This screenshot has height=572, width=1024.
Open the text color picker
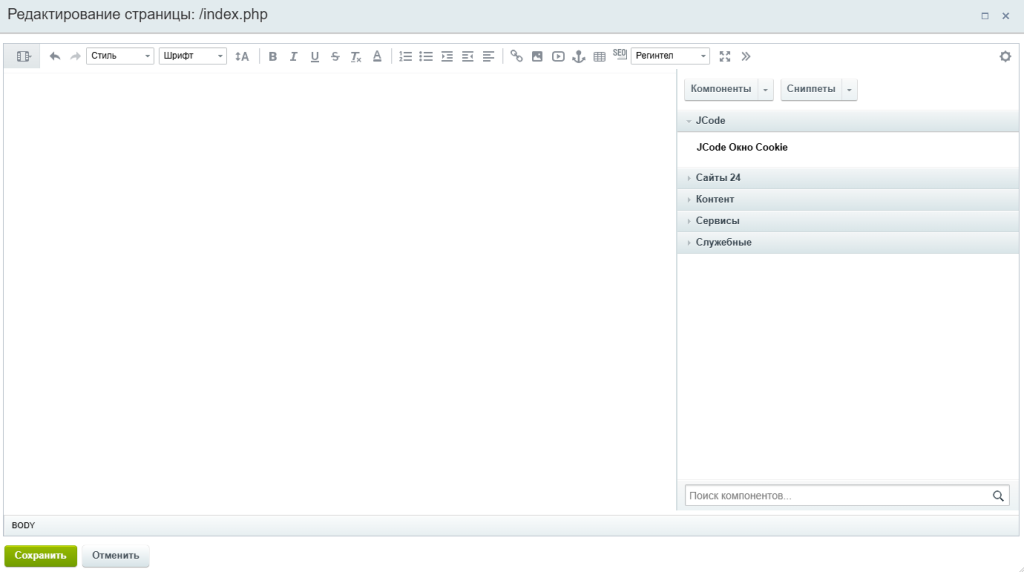377,57
